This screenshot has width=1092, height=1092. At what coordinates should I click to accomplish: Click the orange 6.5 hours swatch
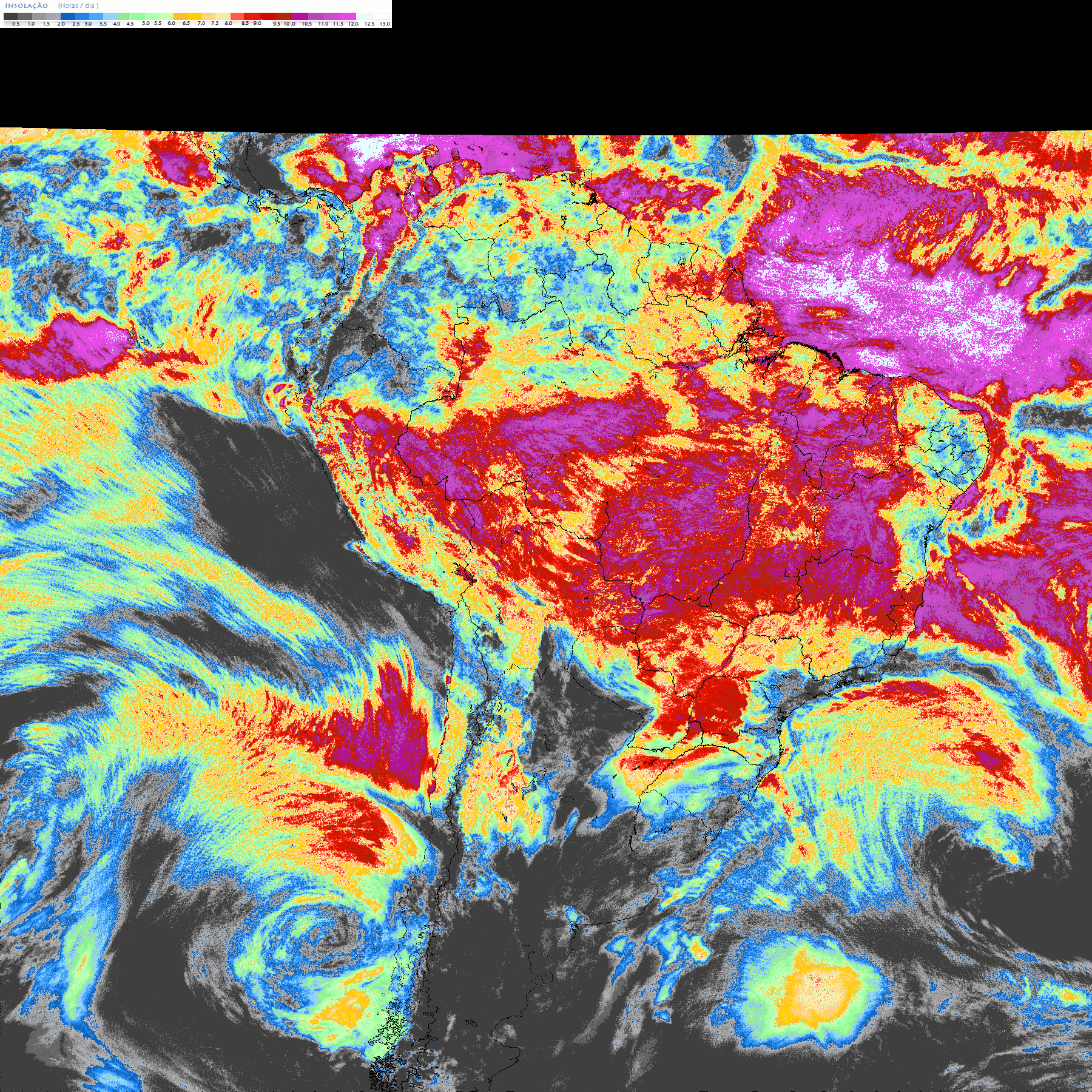click(180, 16)
